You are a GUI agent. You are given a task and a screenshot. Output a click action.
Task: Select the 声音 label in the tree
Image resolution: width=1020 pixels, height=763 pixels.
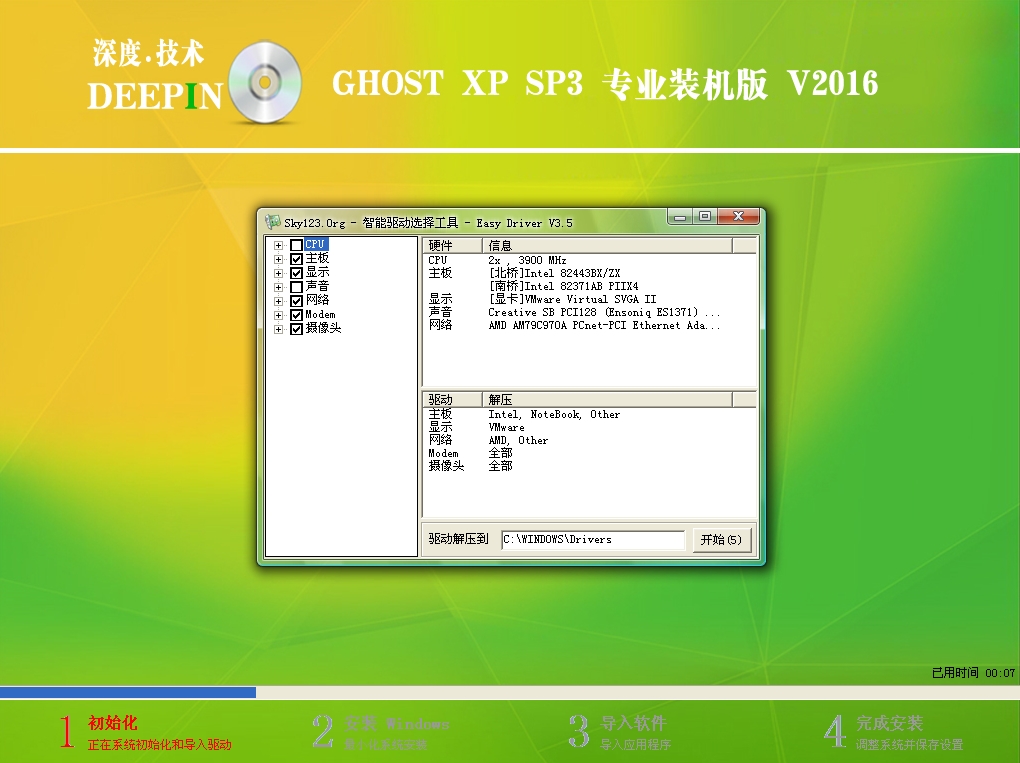tap(317, 287)
